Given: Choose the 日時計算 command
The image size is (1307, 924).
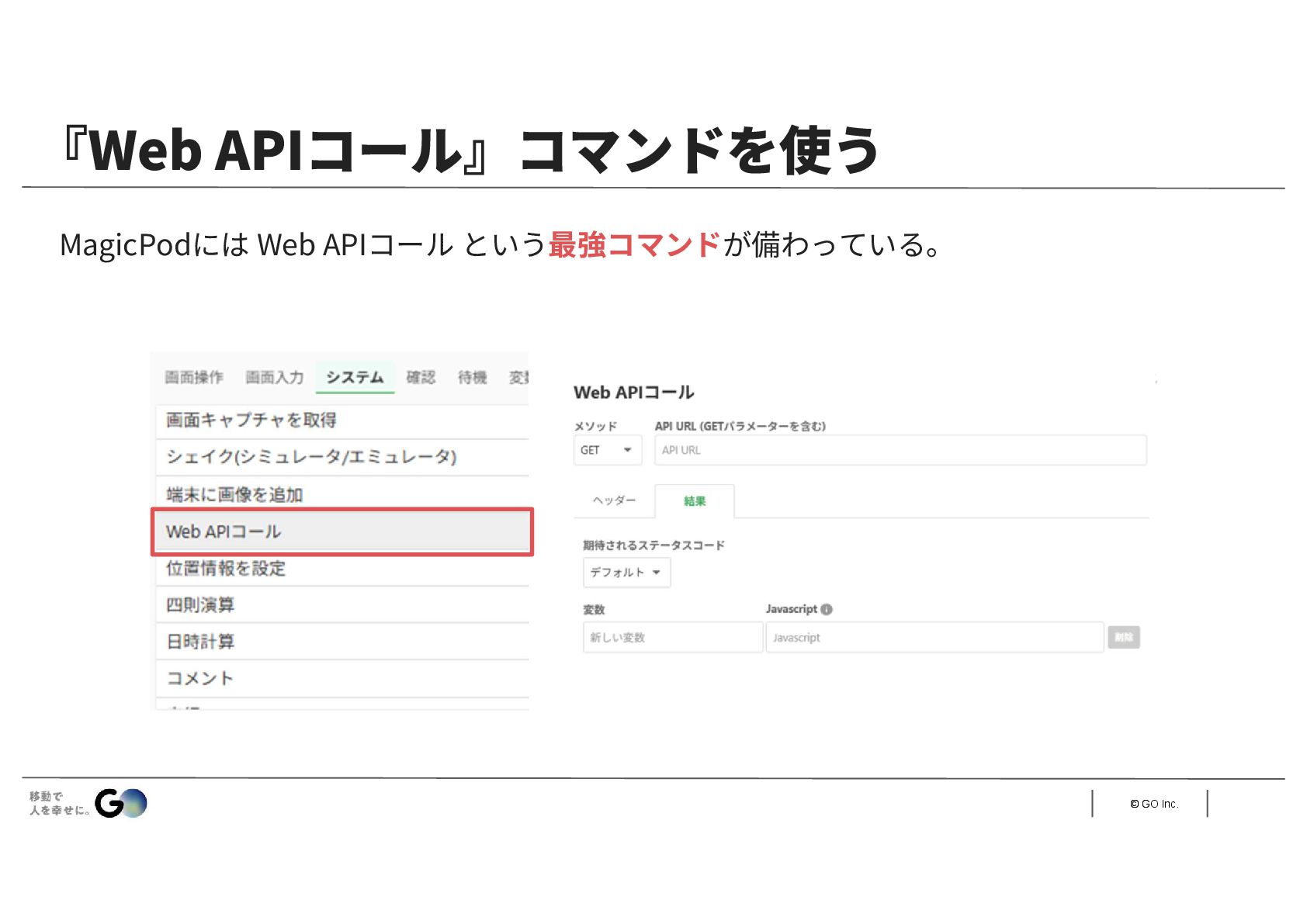Looking at the screenshot, I should [342, 642].
